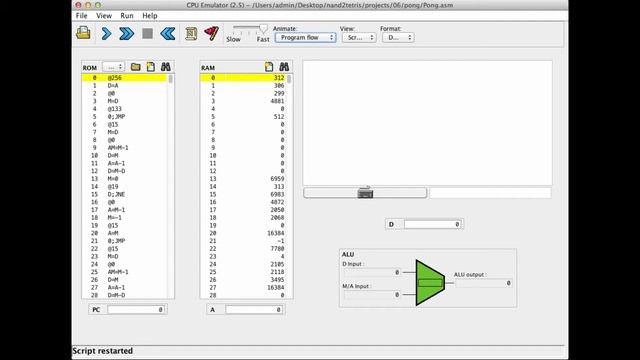
Task: Click the ROM search binoculars icon
Action: (165, 67)
